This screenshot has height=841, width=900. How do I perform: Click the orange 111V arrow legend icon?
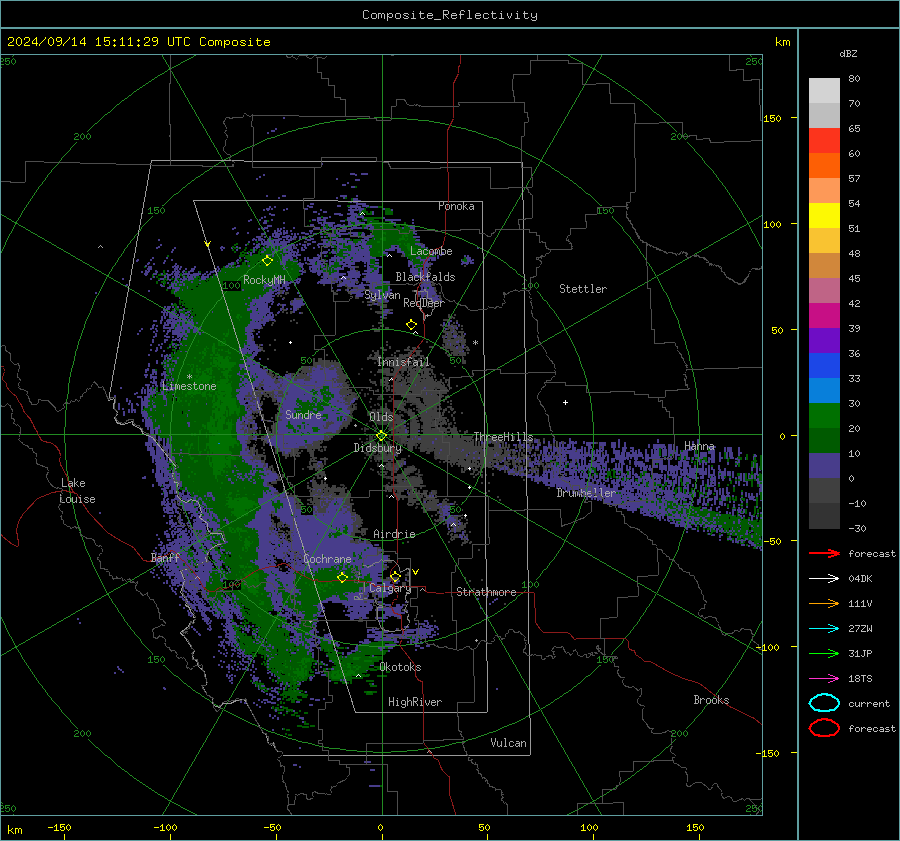tap(824, 603)
